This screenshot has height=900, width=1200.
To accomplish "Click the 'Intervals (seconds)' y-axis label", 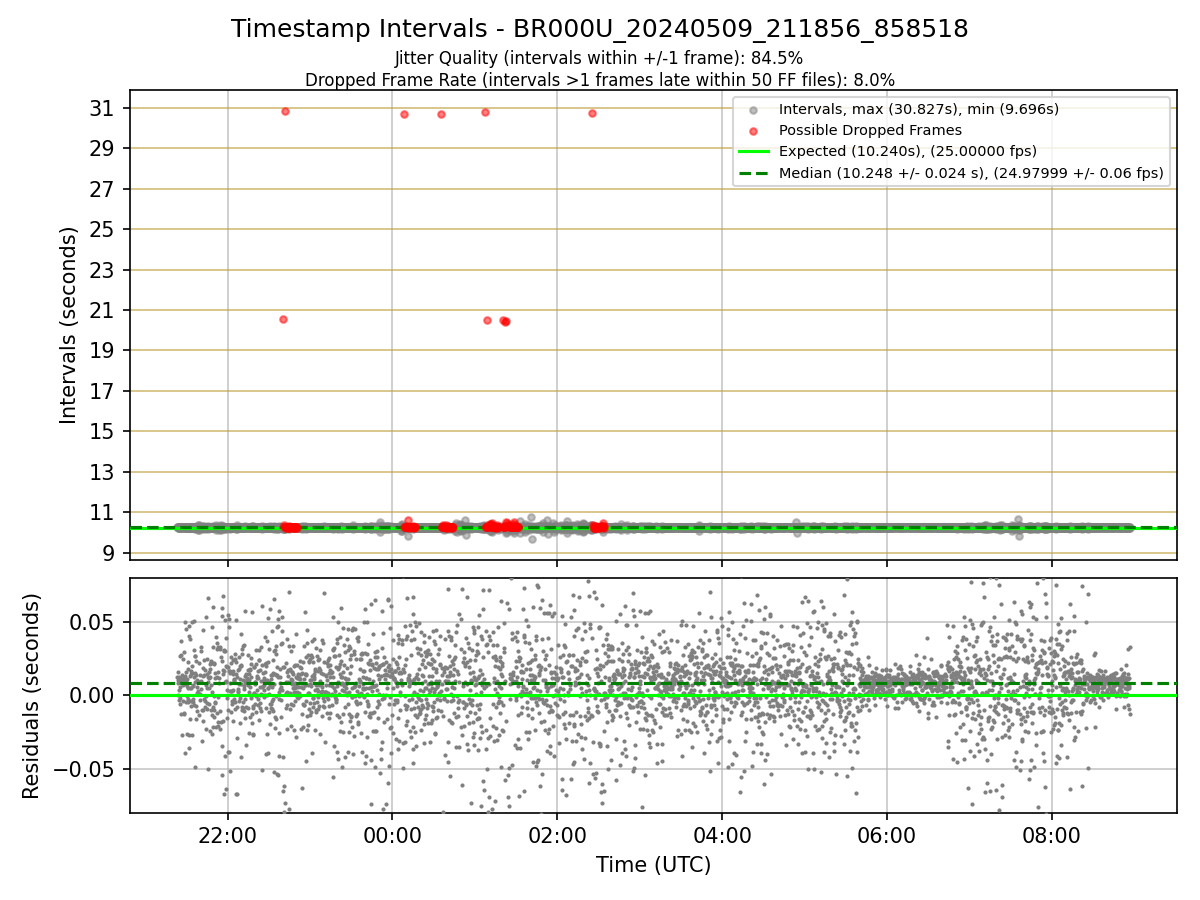I will pyautogui.click(x=68, y=325).
